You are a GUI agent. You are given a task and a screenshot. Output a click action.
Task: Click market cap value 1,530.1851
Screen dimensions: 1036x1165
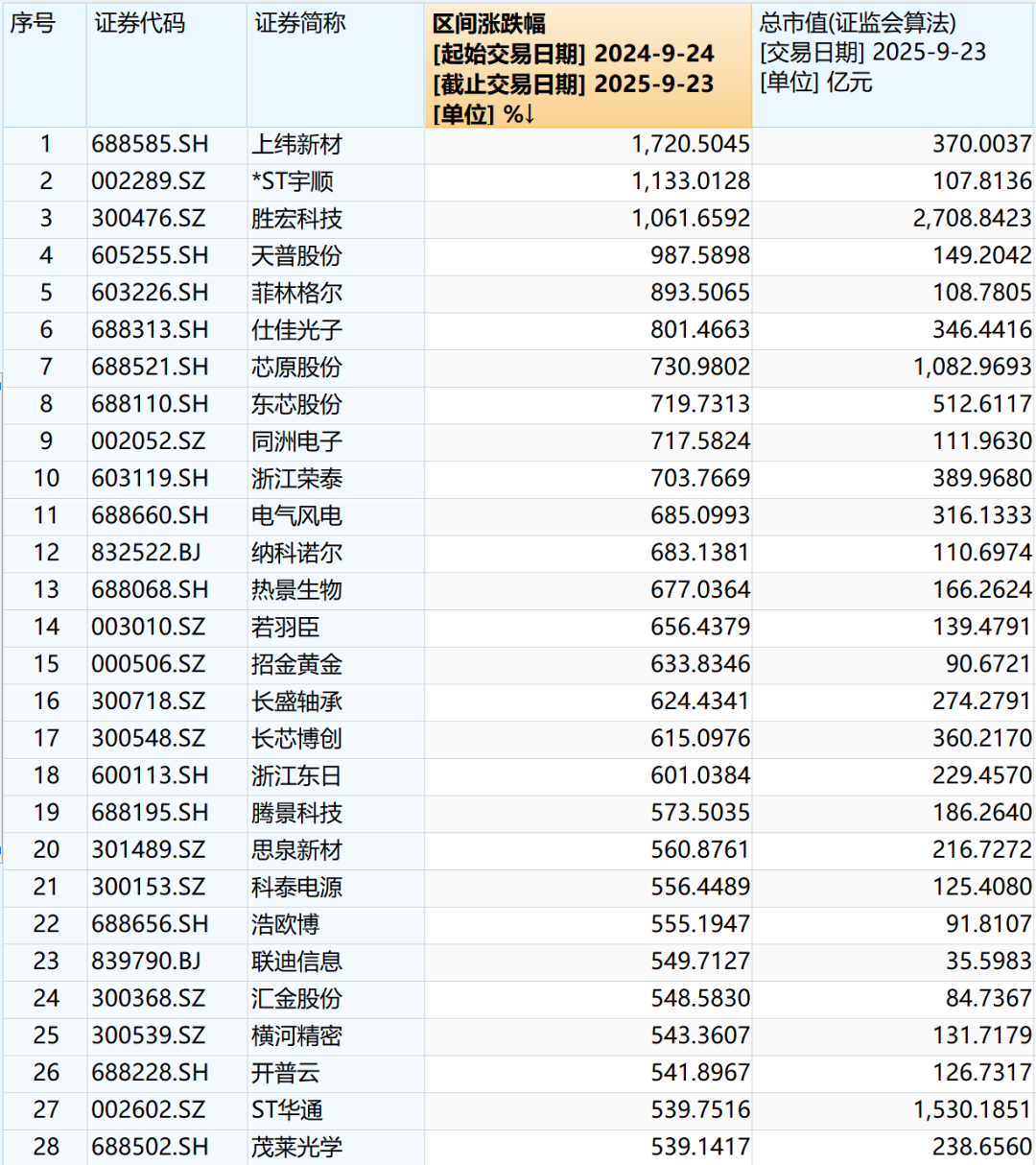tap(973, 1109)
